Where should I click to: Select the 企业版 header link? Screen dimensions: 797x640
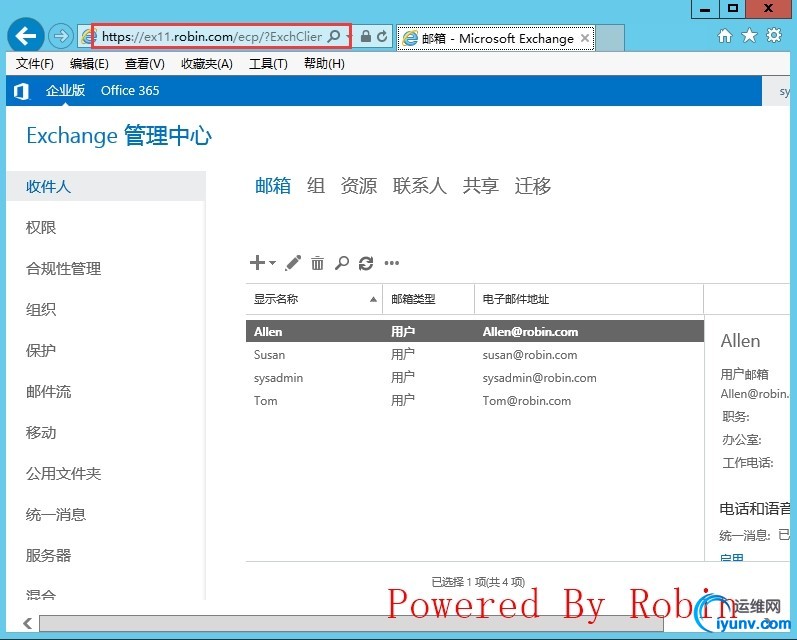65,90
